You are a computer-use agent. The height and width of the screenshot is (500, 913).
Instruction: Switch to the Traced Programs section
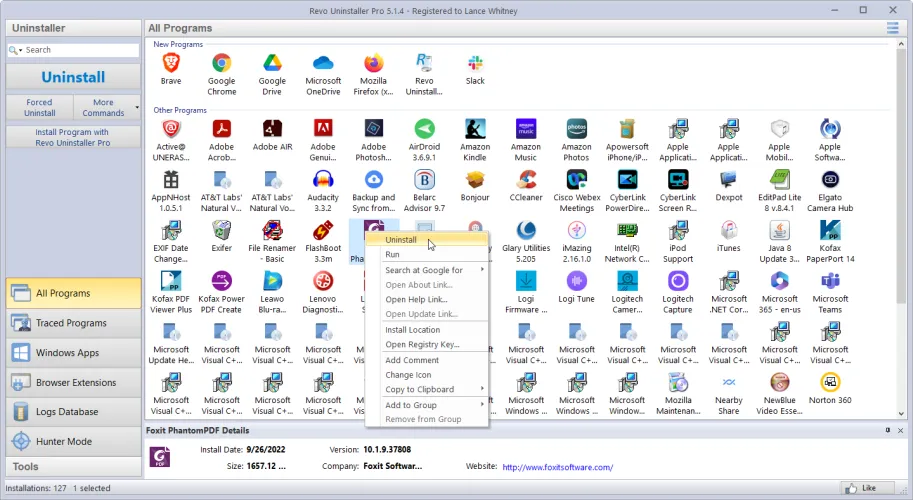(x=71, y=323)
